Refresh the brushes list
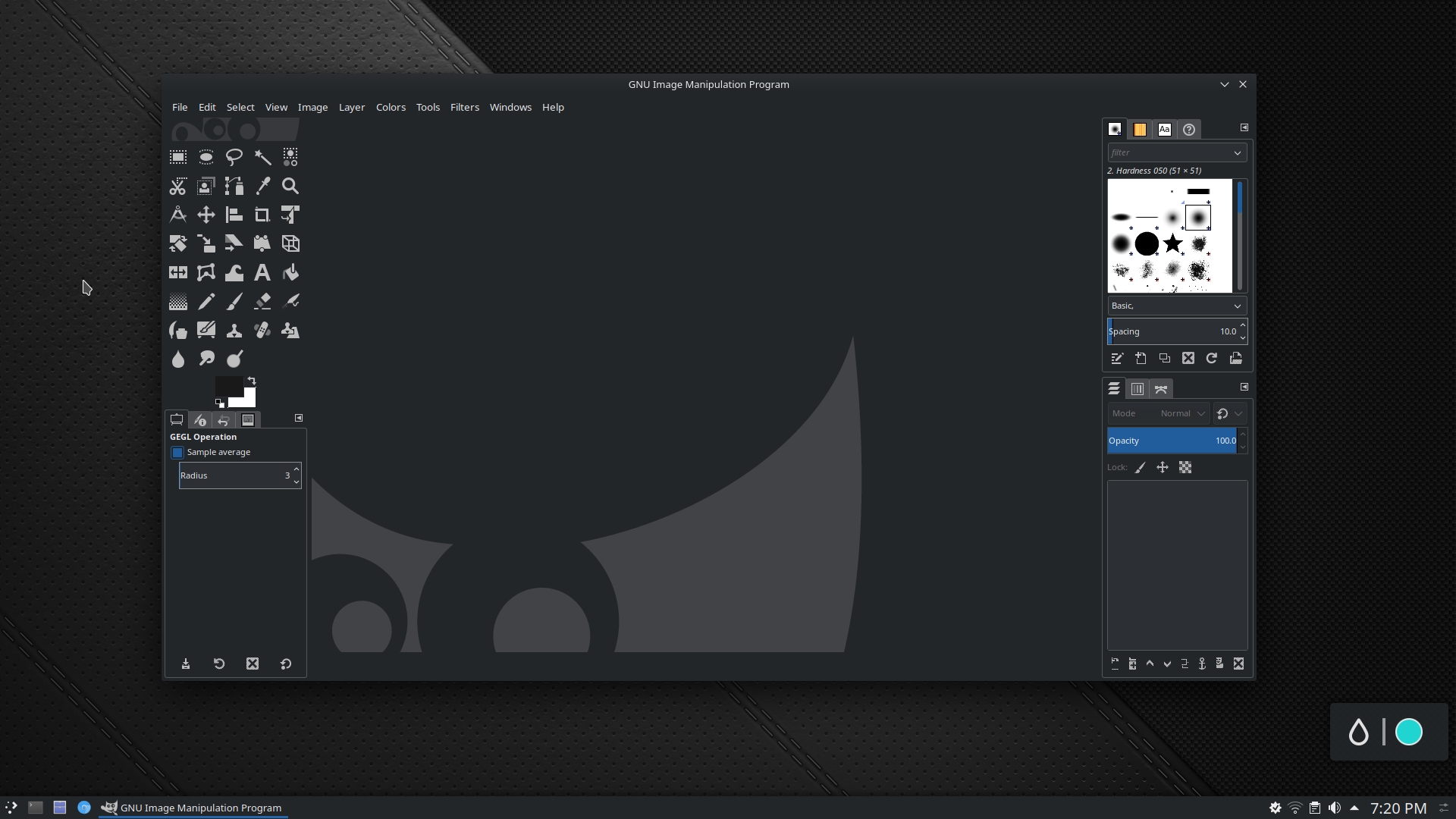The height and width of the screenshot is (819, 1456). tap(1212, 359)
